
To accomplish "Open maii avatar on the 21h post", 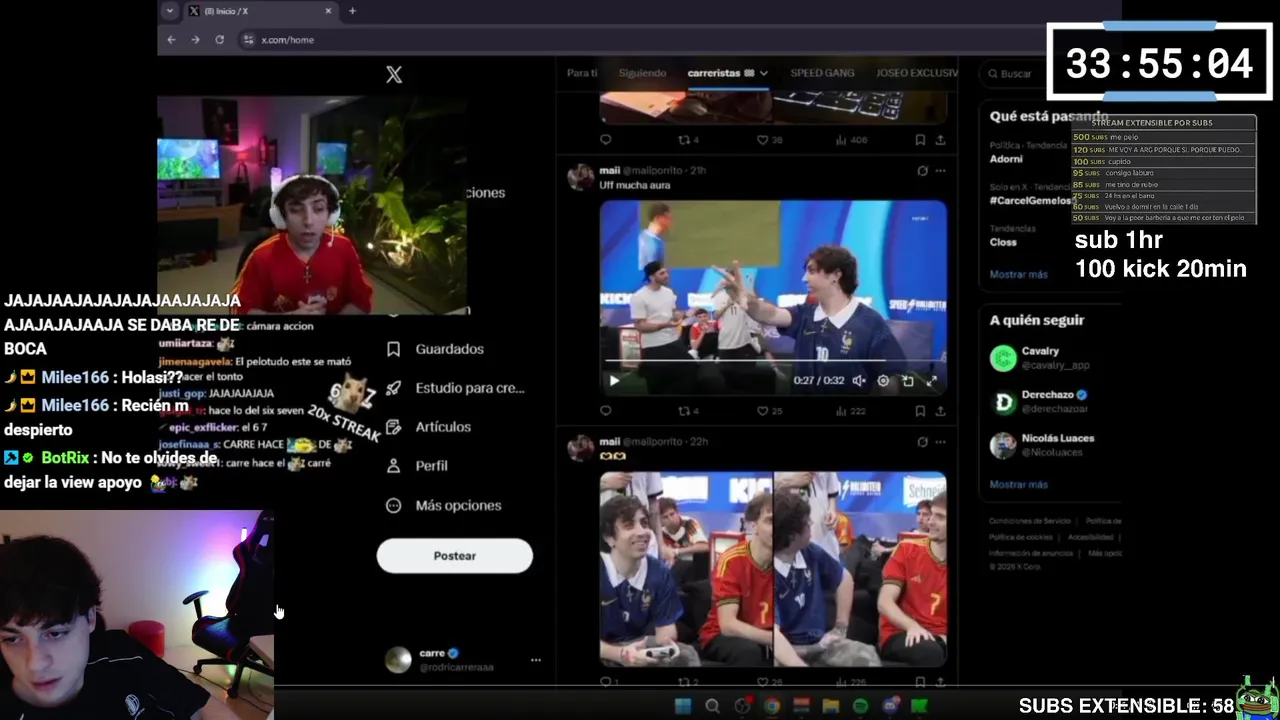I will coord(581,177).
